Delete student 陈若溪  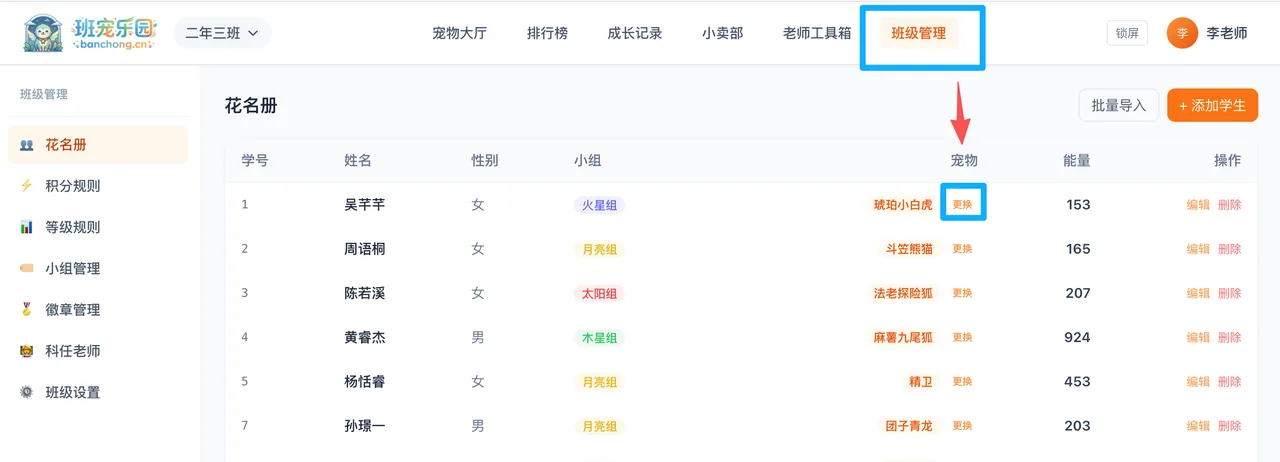click(x=1230, y=293)
